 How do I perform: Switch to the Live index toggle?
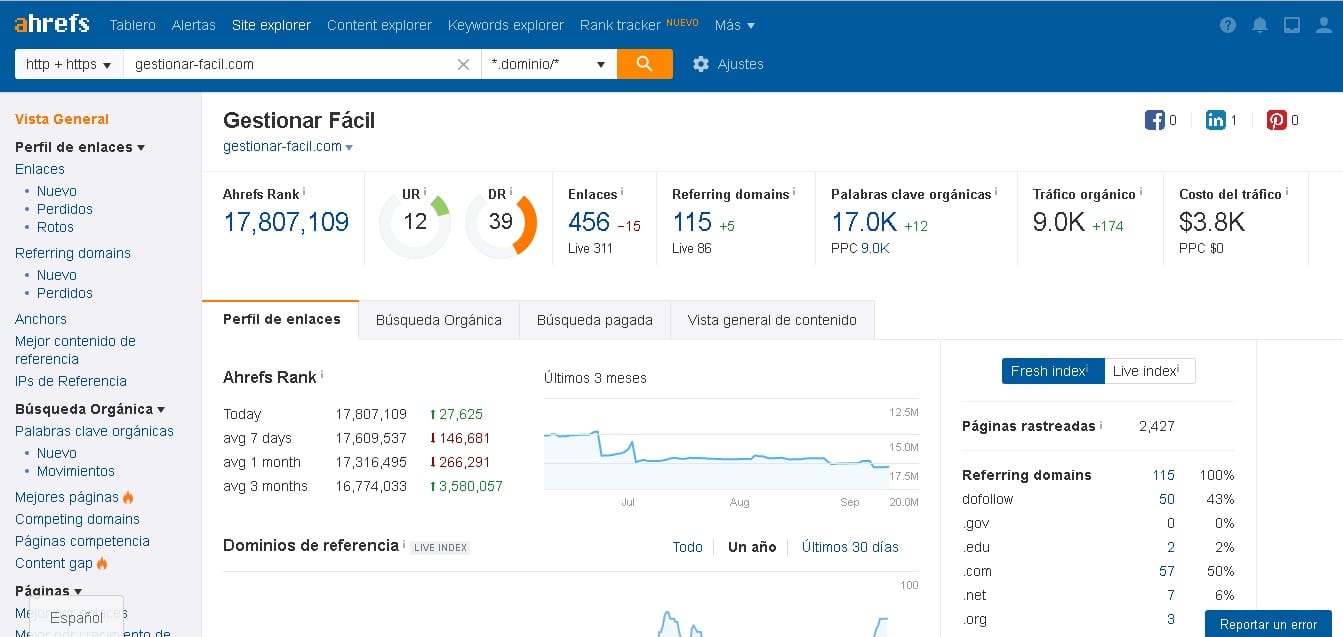(x=1150, y=371)
